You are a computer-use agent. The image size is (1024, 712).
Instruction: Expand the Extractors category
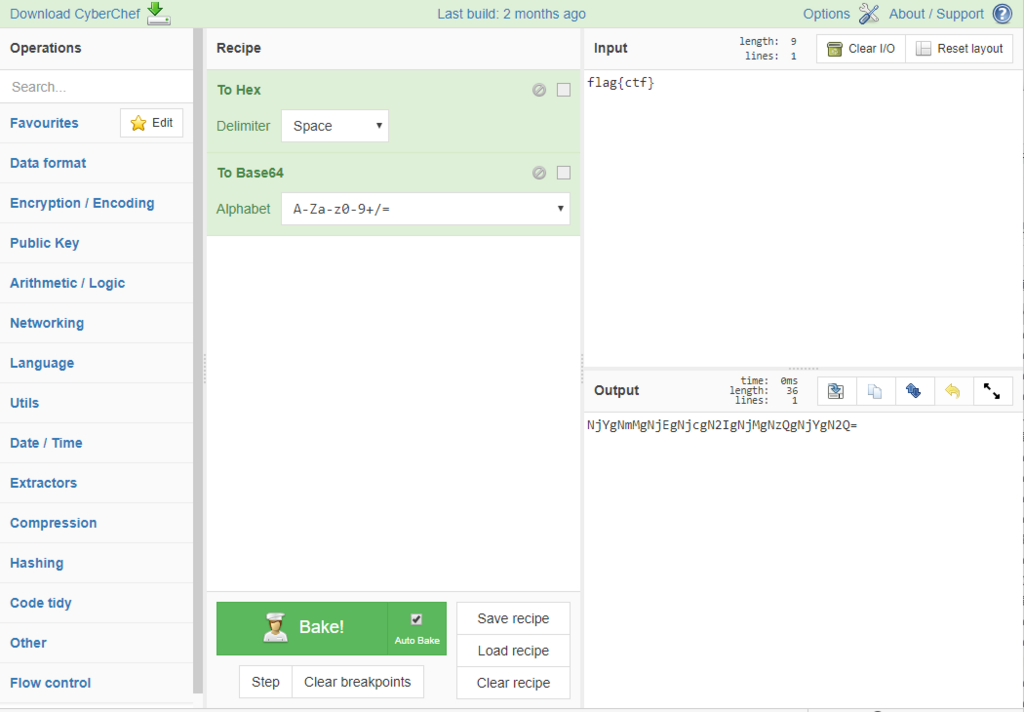tap(97, 483)
